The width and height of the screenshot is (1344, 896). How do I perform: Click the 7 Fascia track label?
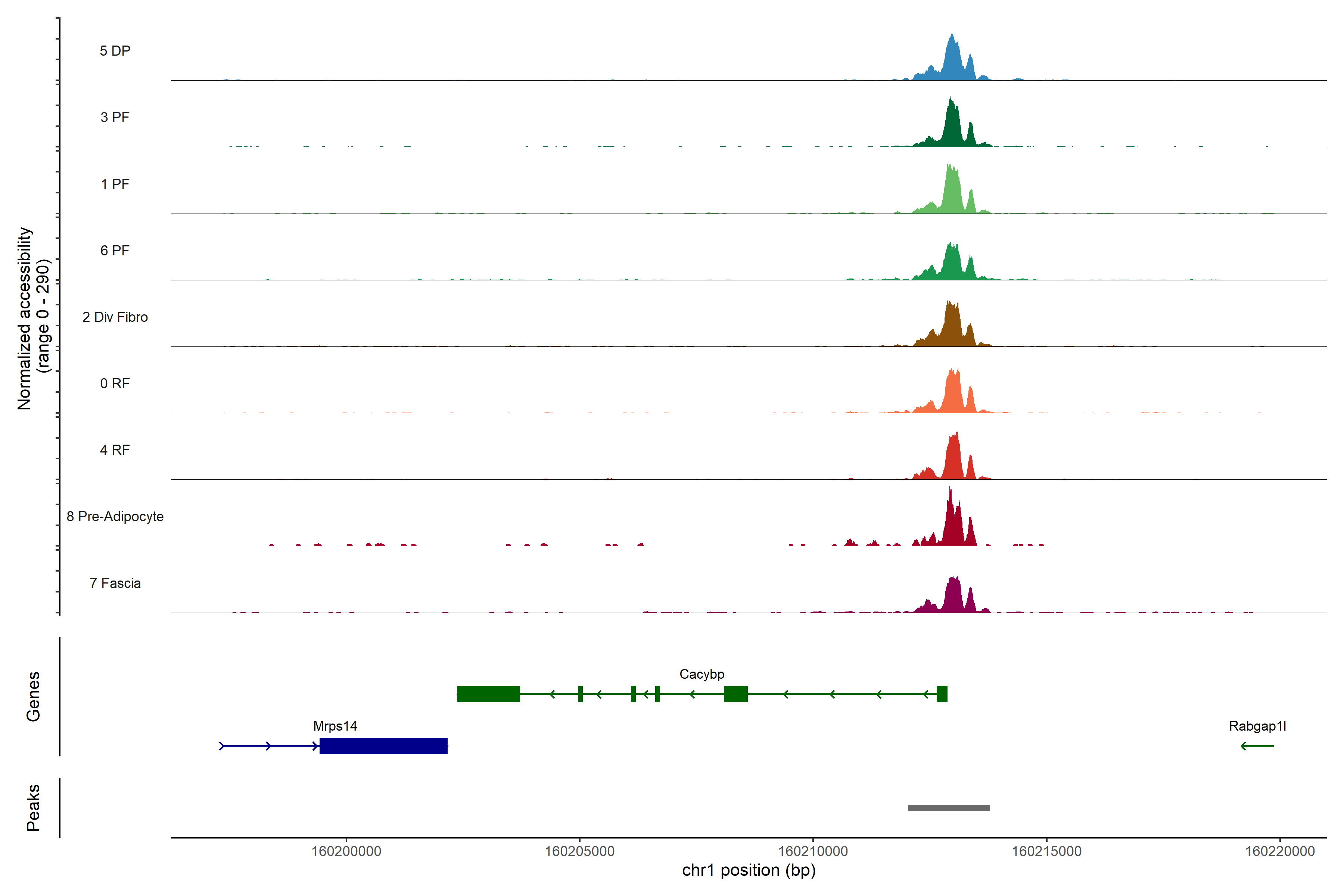click(x=115, y=583)
